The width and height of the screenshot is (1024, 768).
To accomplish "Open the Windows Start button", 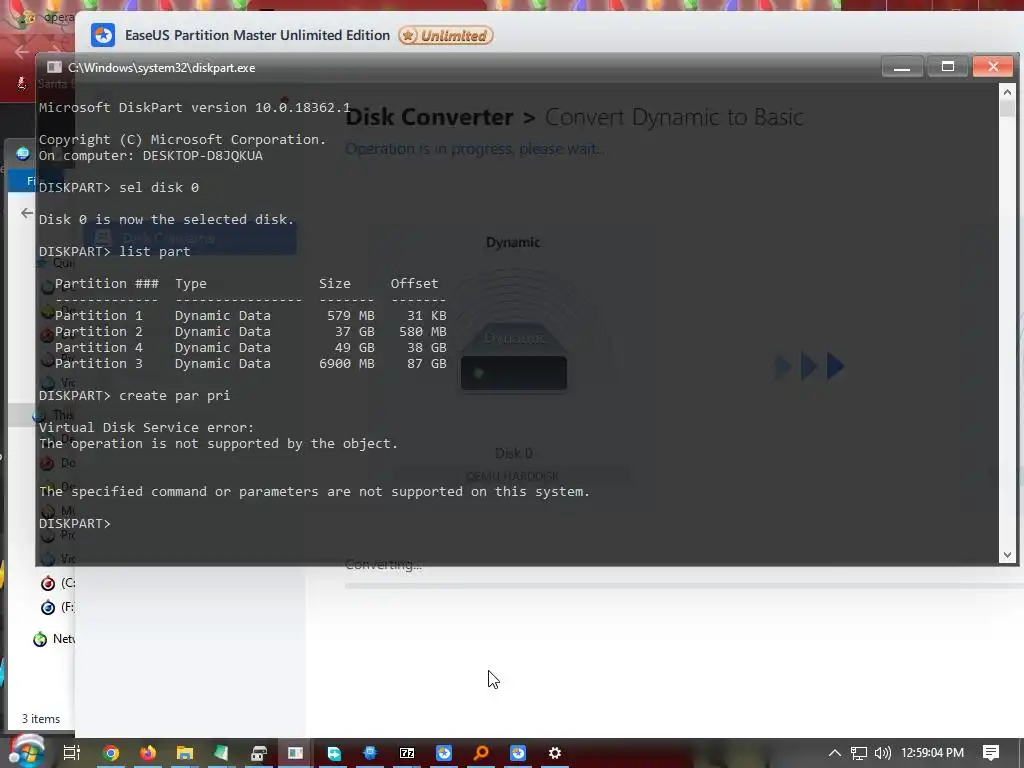I will (26, 751).
